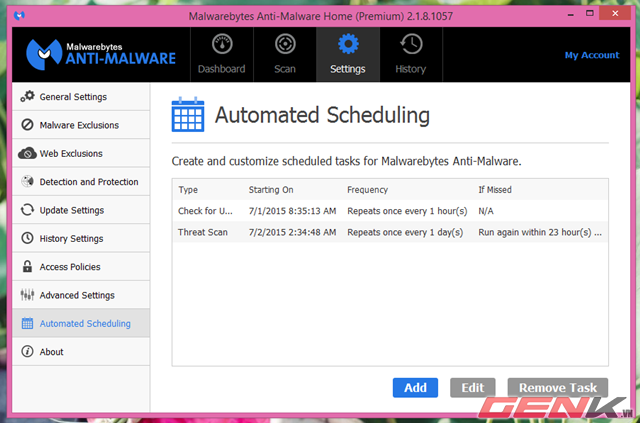Open the Access Policies section
This screenshot has width=640, height=423.
(81, 267)
